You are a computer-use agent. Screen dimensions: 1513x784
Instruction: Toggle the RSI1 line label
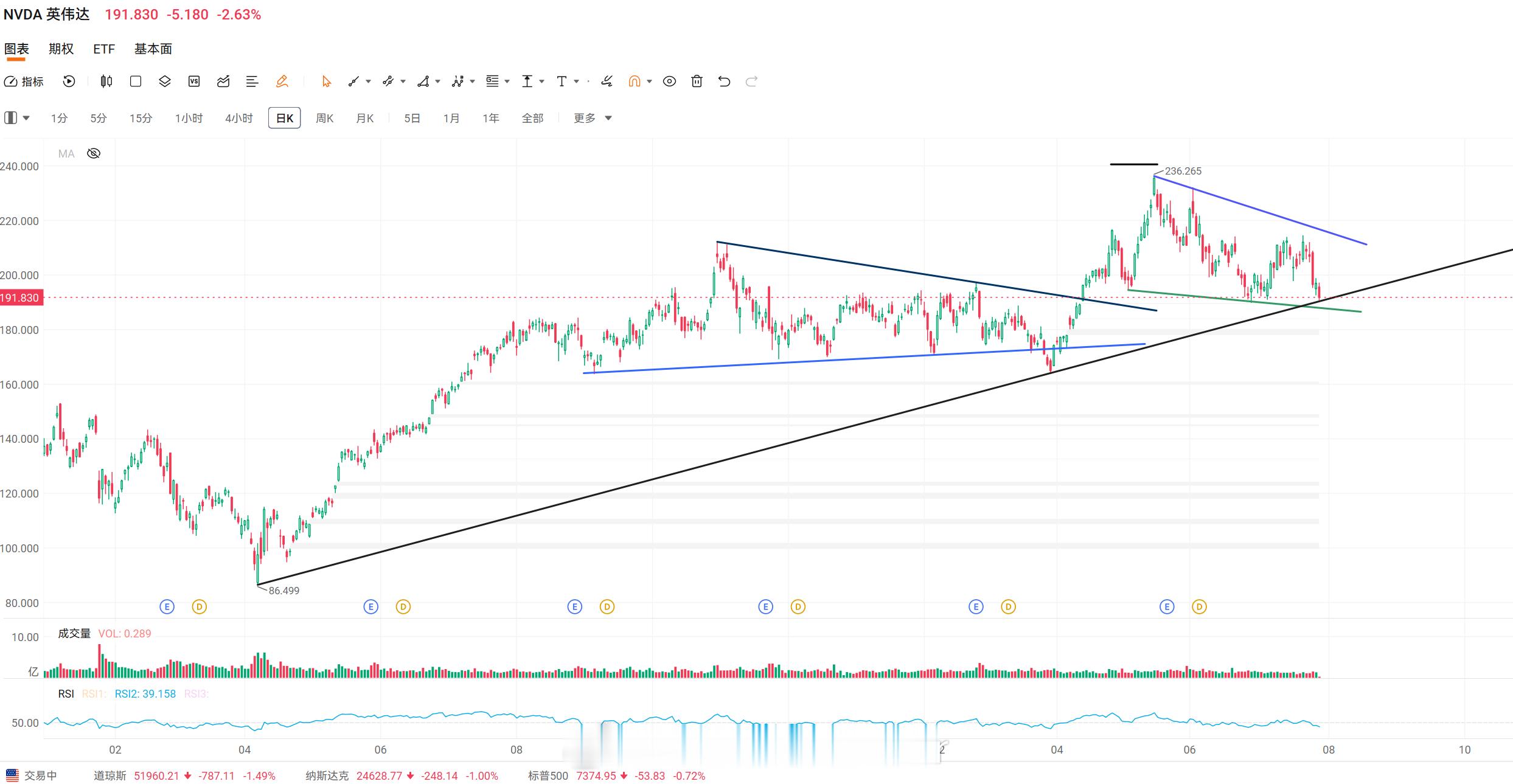[x=94, y=694]
